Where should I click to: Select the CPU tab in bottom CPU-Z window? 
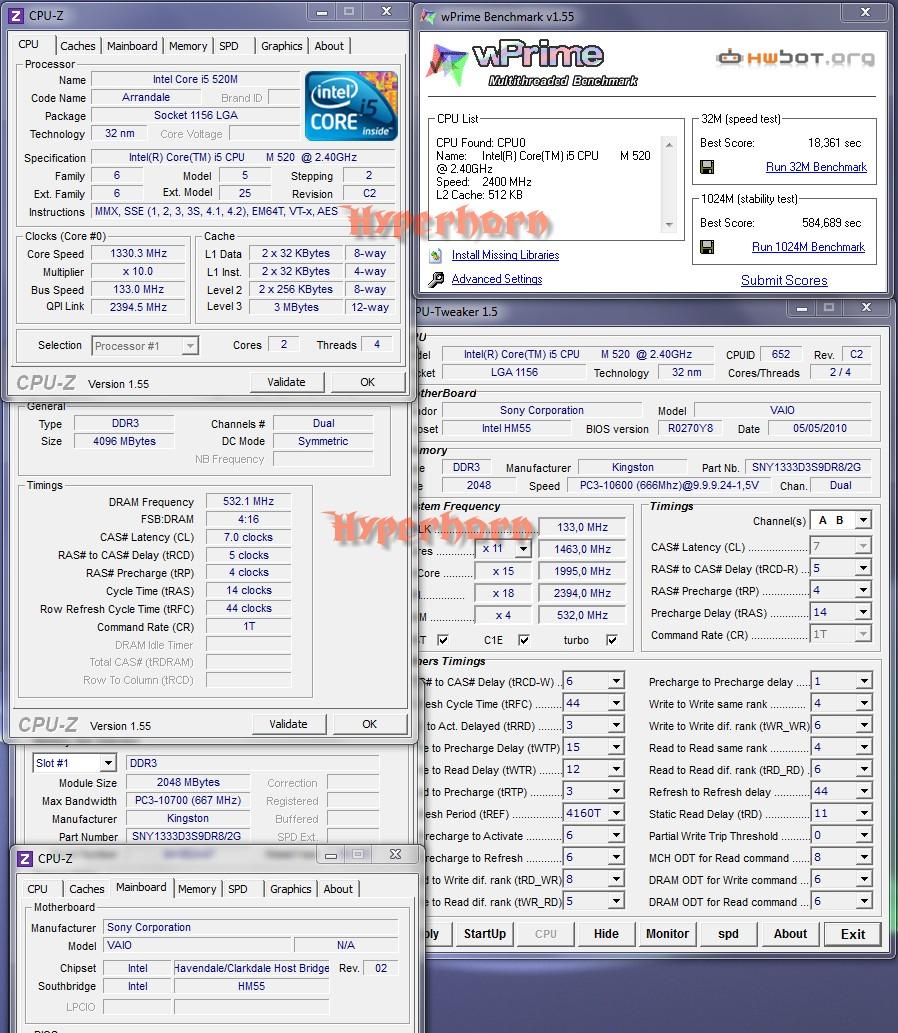[x=38, y=889]
